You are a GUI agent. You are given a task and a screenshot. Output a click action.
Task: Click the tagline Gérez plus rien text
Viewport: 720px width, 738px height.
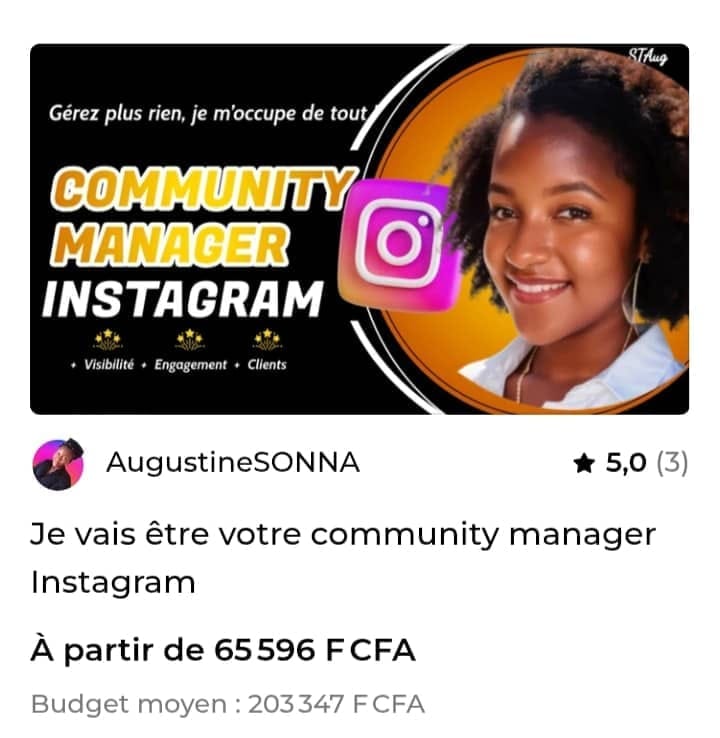tap(208, 114)
